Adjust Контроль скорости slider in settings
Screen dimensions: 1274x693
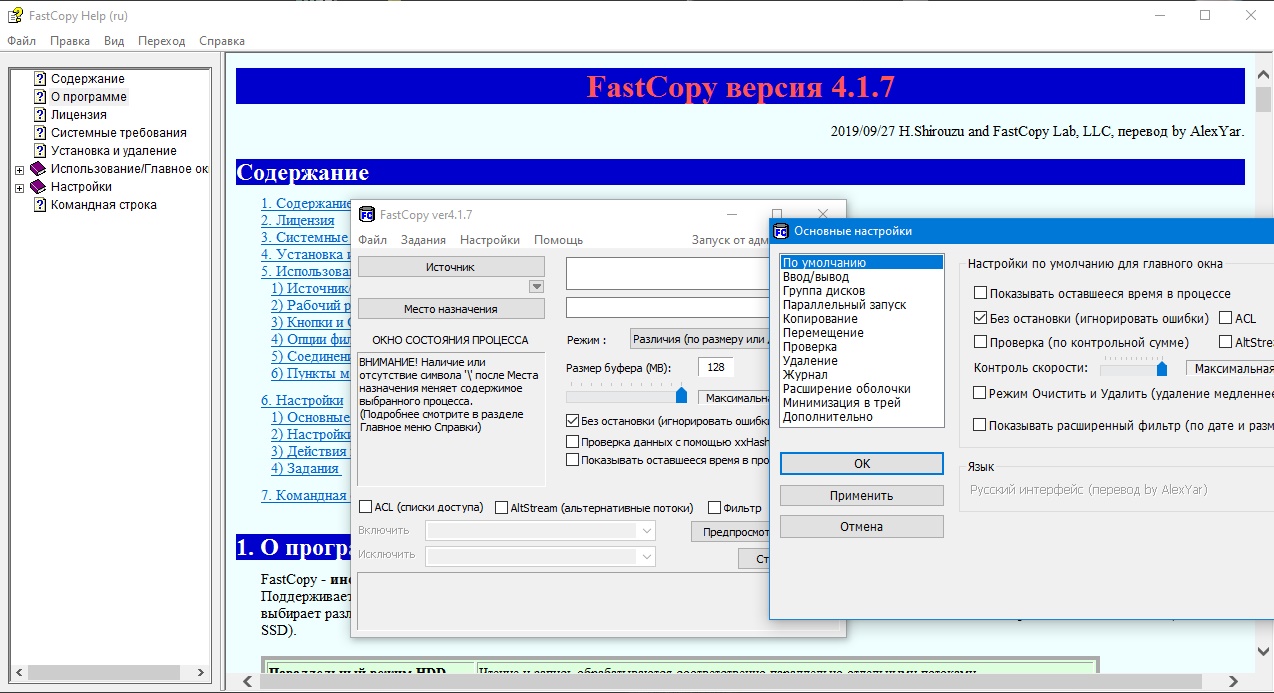pos(1162,368)
